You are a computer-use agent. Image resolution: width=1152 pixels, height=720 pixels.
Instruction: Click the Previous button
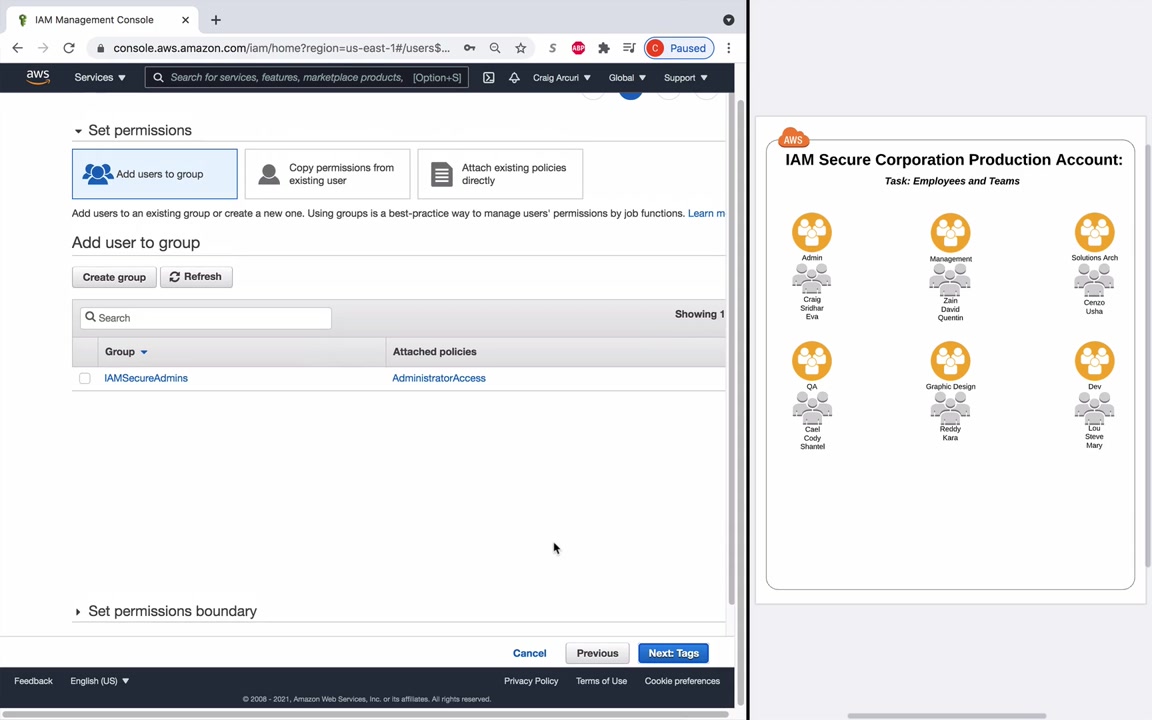[x=597, y=653]
